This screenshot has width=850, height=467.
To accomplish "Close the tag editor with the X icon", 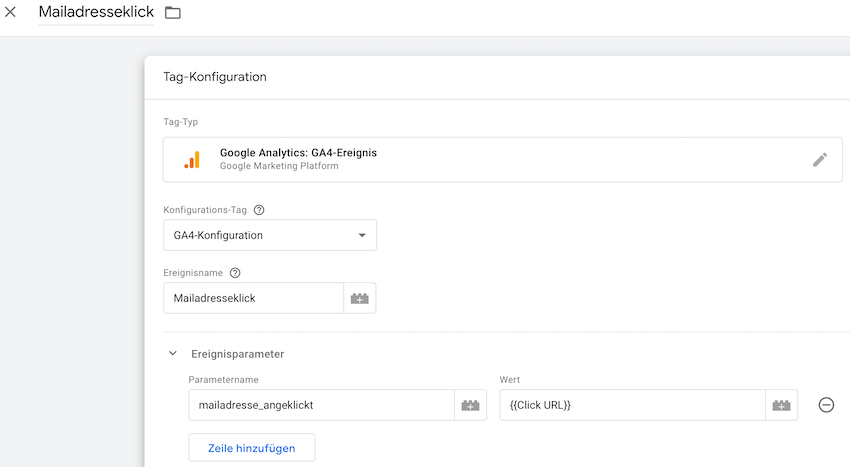I will pyautogui.click(x=11, y=12).
